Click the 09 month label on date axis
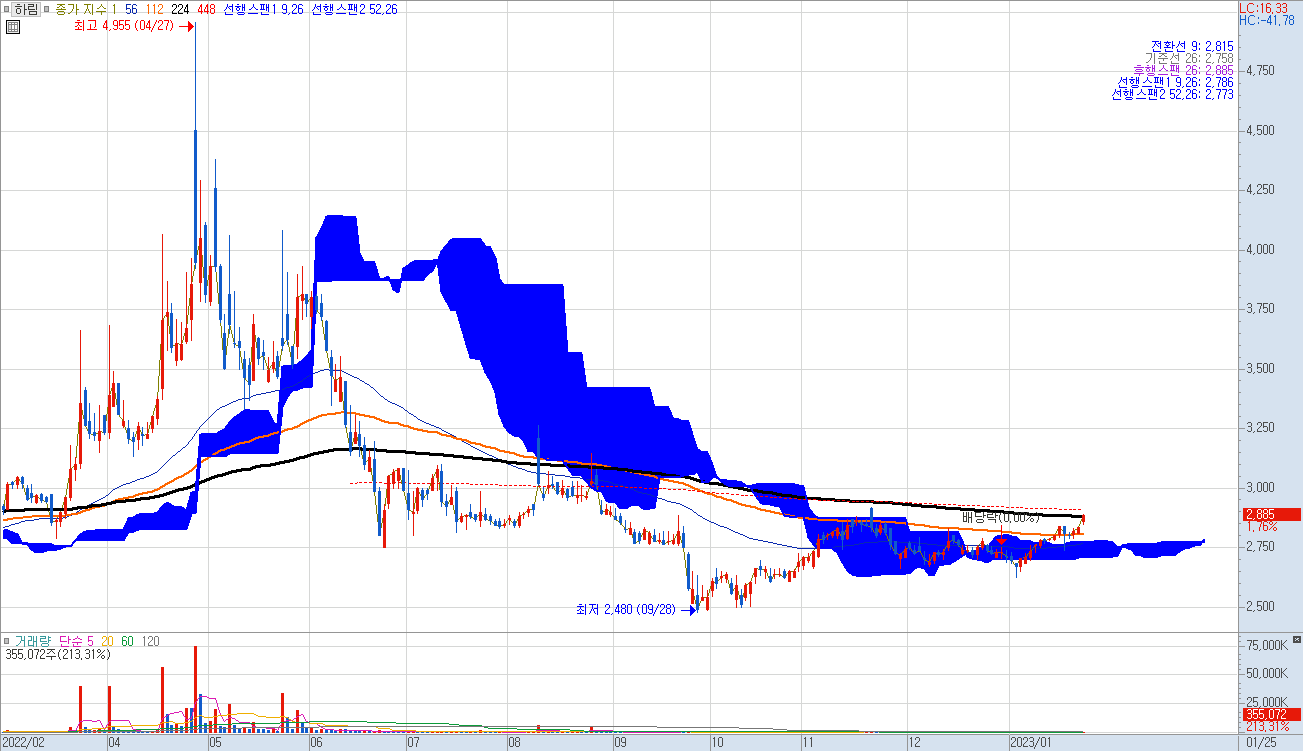The width and height of the screenshot is (1303, 751). 619,743
